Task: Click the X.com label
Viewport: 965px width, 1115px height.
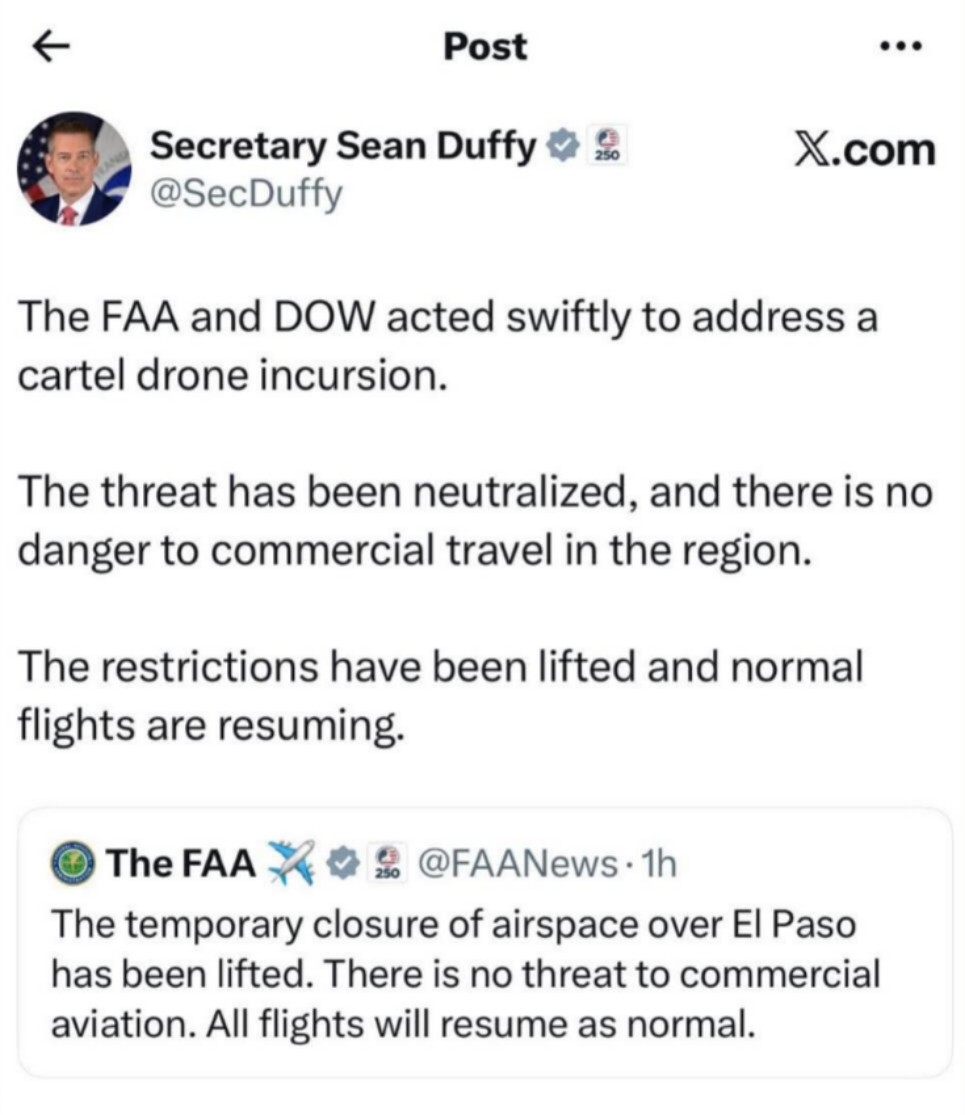Action: click(x=863, y=150)
